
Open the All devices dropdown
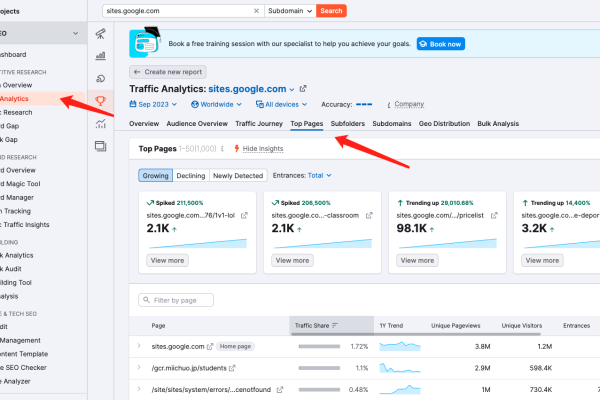click(282, 104)
